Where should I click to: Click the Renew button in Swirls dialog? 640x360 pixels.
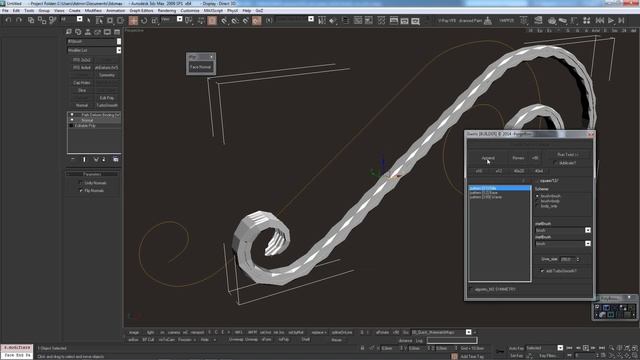(518, 158)
